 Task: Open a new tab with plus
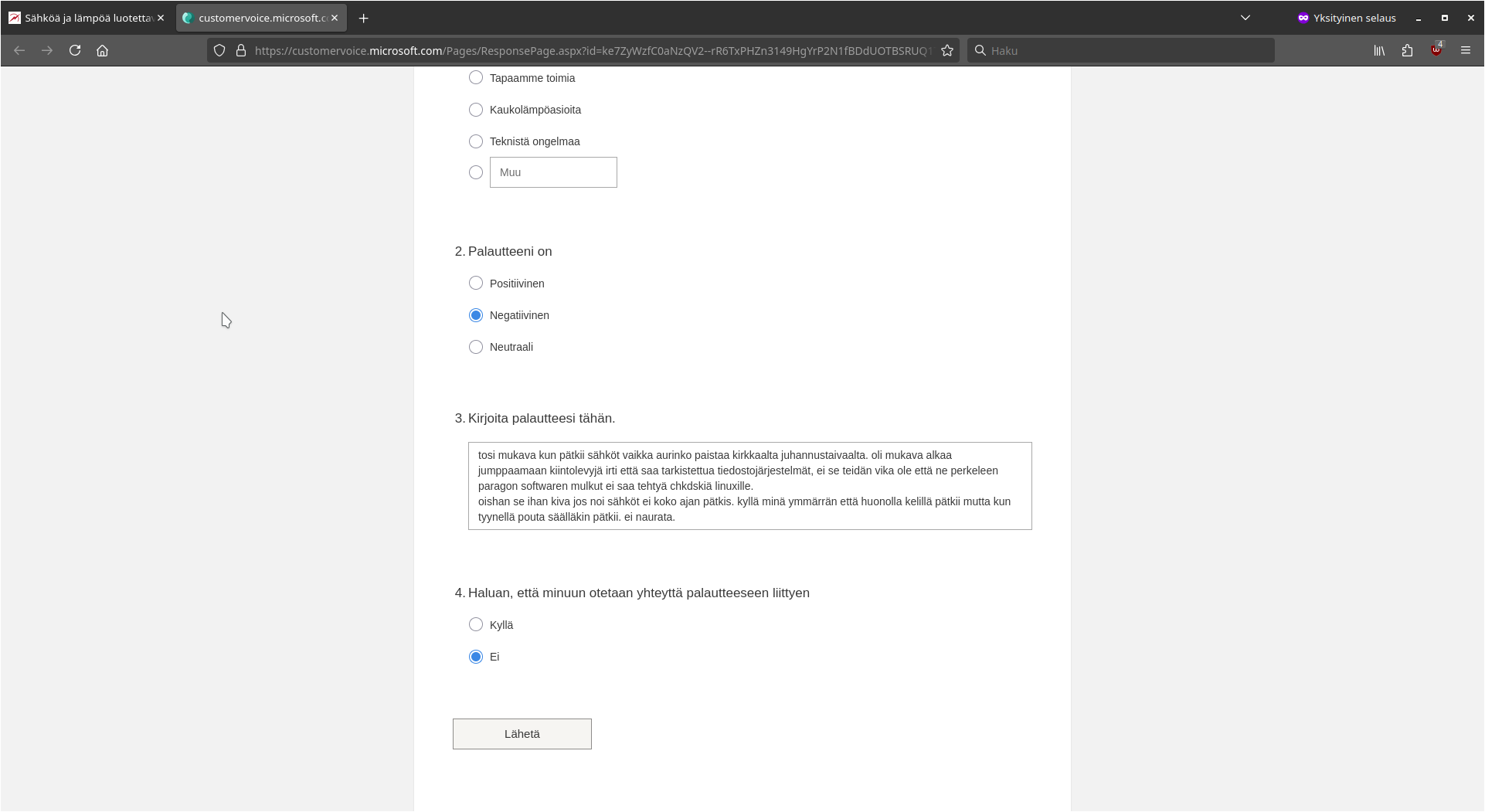pos(364,18)
